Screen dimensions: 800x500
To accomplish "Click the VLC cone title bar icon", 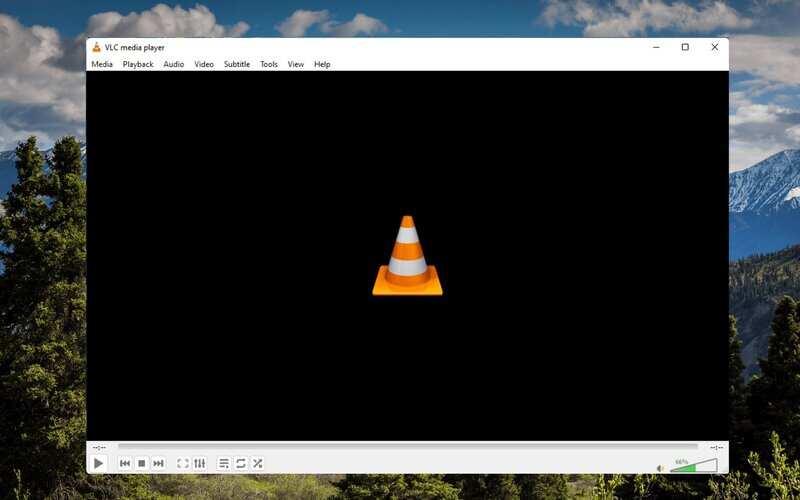I will pos(96,47).
